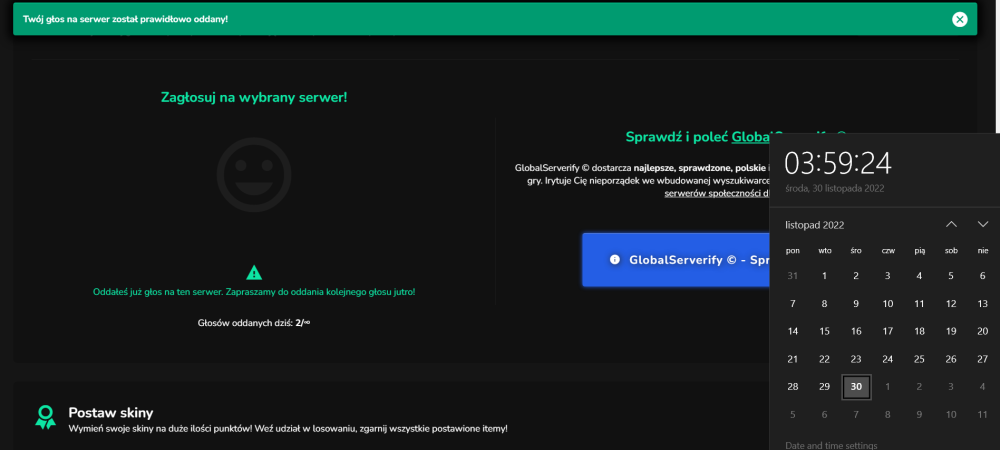This screenshot has height=450, width=1000.
Task: Click the 'sob' weekday column header
Action: click(951, 251)
